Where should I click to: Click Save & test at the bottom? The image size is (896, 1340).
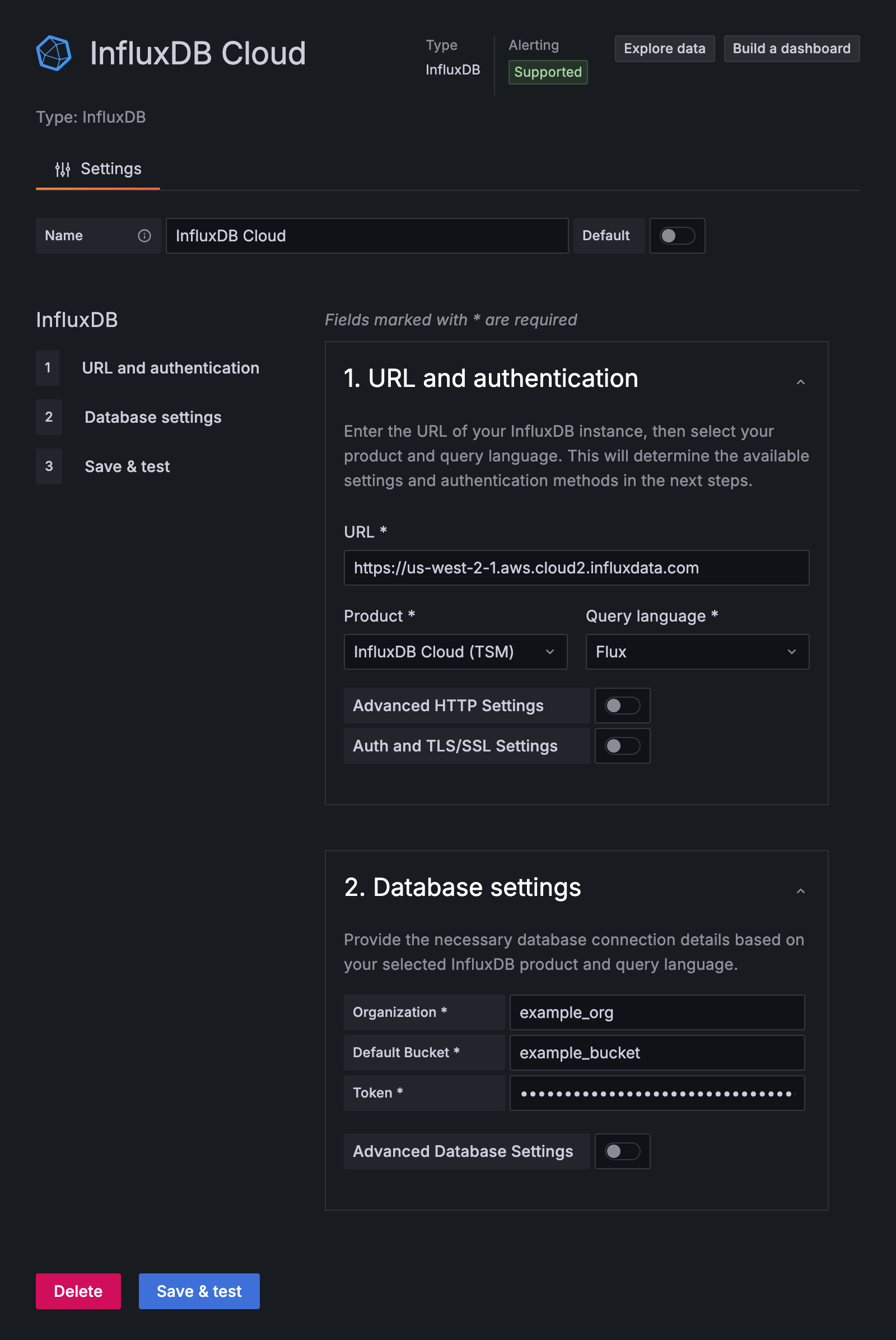click(x=199, y=1291)
